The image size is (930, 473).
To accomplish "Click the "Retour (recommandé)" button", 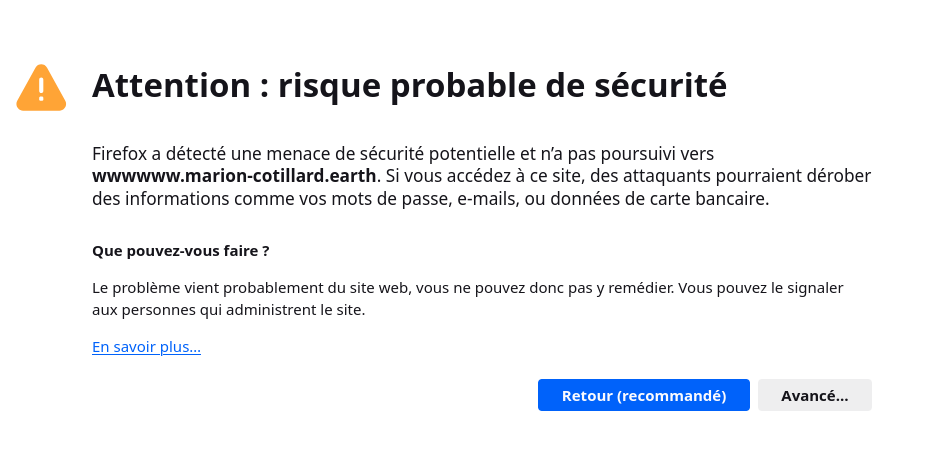I will point(644,395).
